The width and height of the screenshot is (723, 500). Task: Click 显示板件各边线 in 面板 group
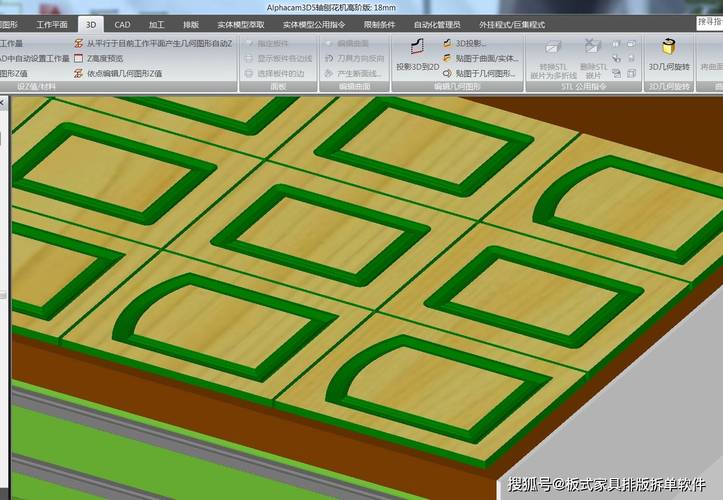point(277,59)
